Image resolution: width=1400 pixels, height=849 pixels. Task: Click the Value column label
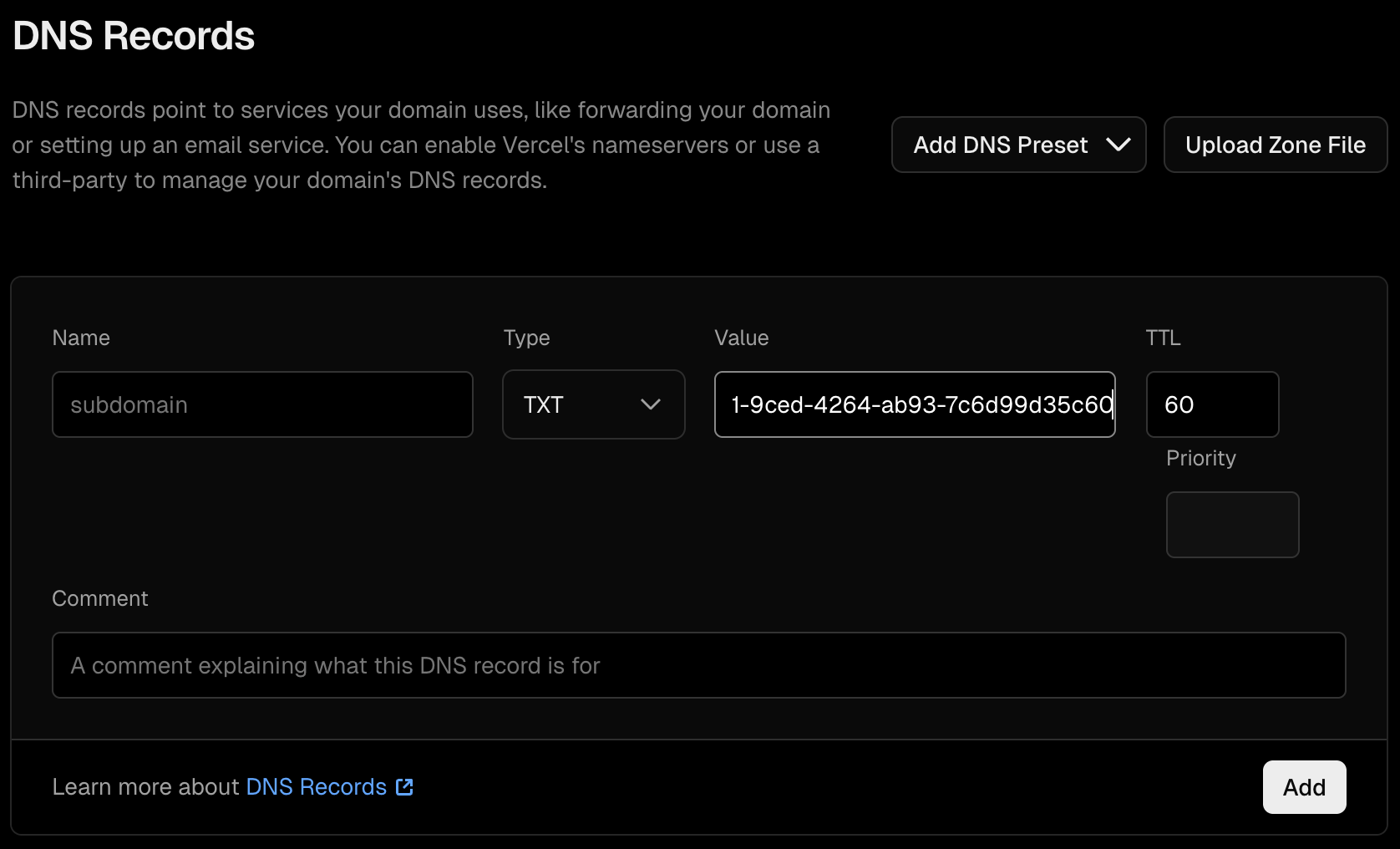click(741, 338)
